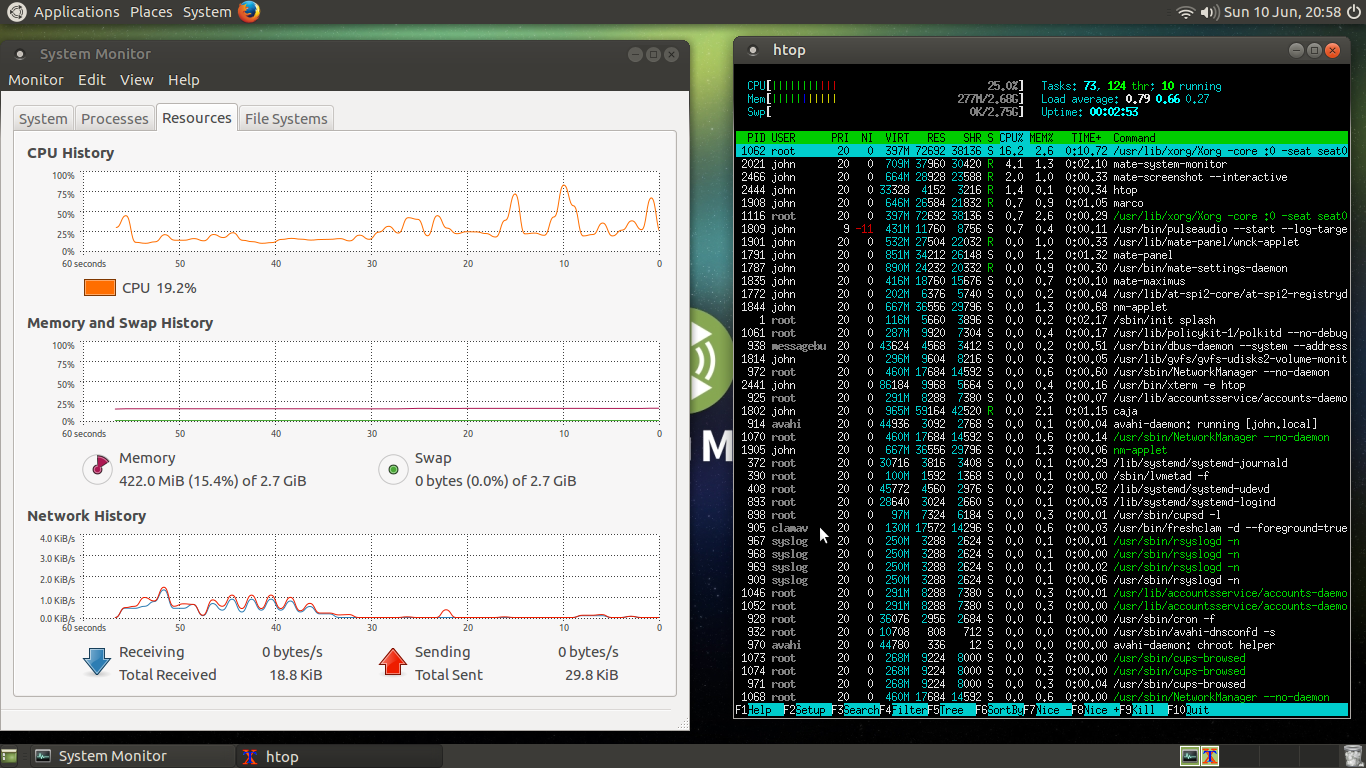Click the htop X taskbar icon
The image size is (1366, 768).
(252, 756)
